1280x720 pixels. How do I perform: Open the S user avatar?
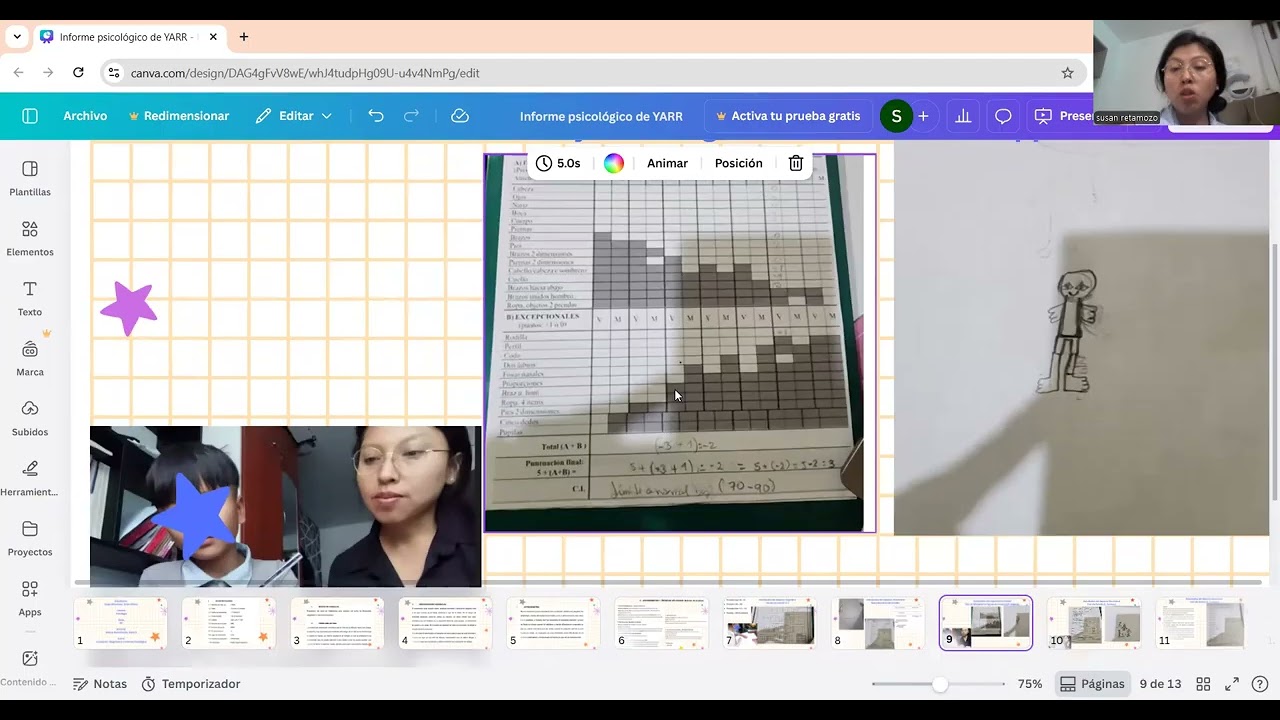pyautogui.click(x=896, y=116)
